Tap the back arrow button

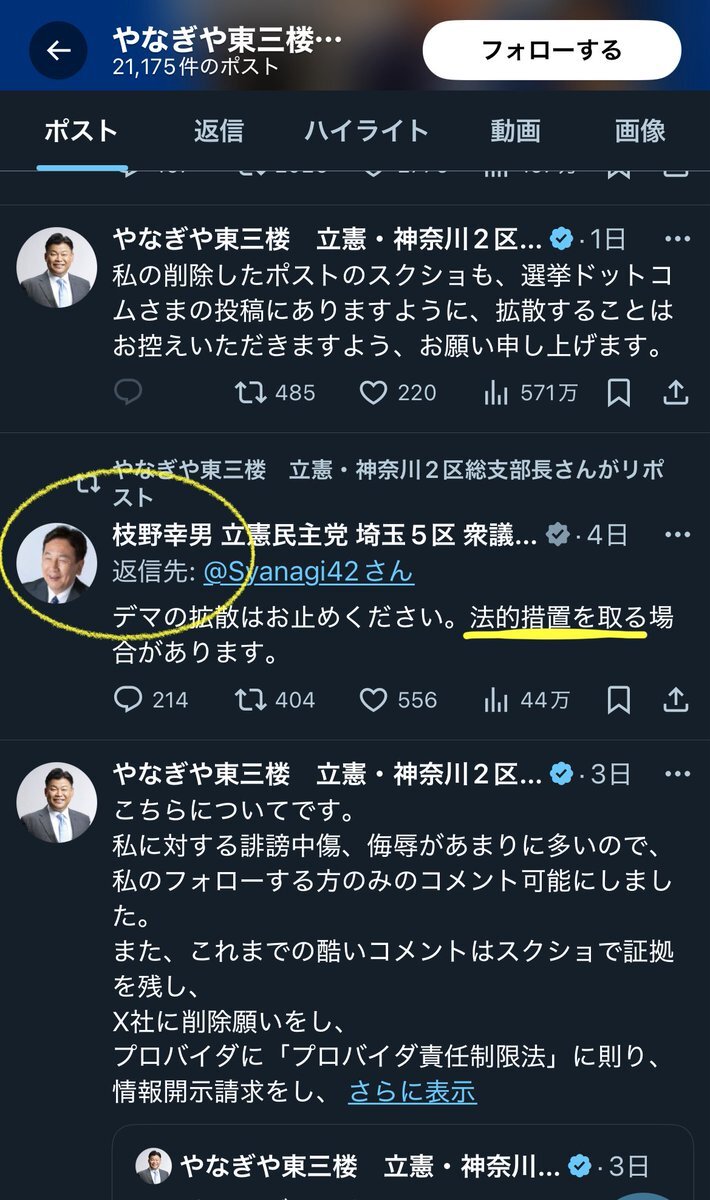58,50
